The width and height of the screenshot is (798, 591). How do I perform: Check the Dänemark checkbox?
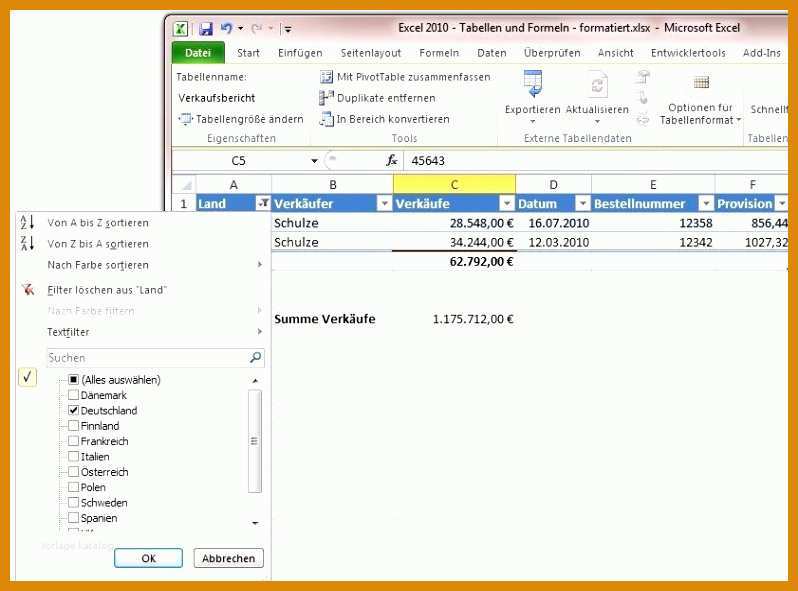point(73,395)
